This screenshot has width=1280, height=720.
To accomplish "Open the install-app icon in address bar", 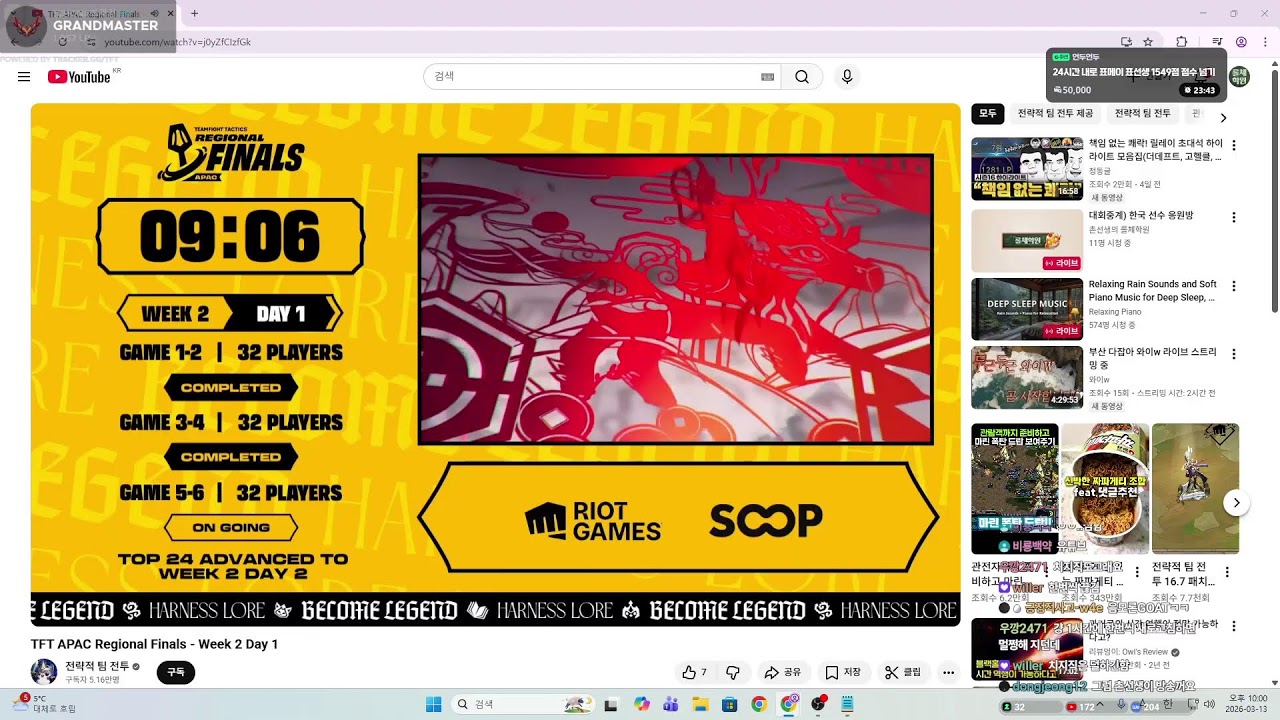I will click(x=1126, y=42).
